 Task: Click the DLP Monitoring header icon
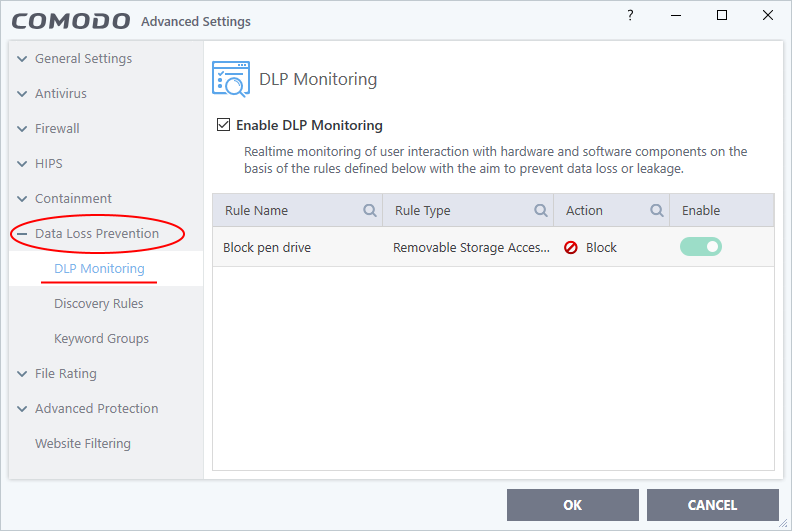tap(231, 79)
